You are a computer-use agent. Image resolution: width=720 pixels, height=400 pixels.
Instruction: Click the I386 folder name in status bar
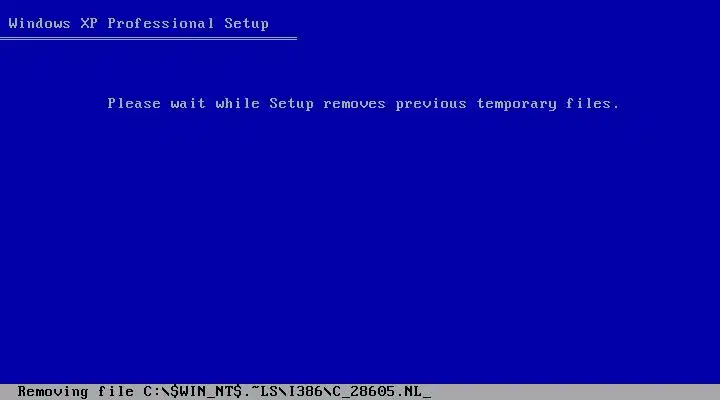click(x=305, y=391)
